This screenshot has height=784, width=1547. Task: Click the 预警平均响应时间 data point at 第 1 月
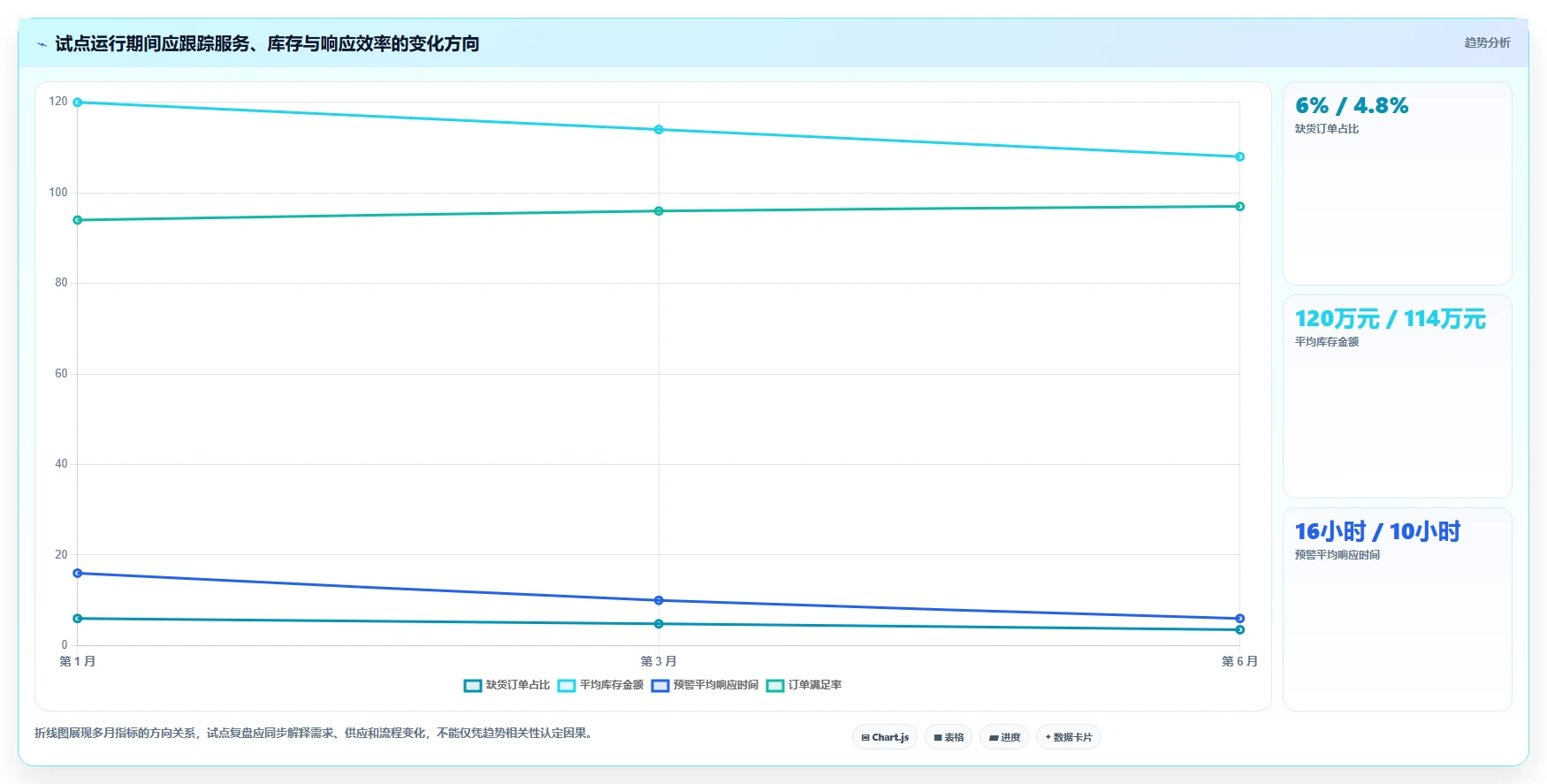[78, 574]
